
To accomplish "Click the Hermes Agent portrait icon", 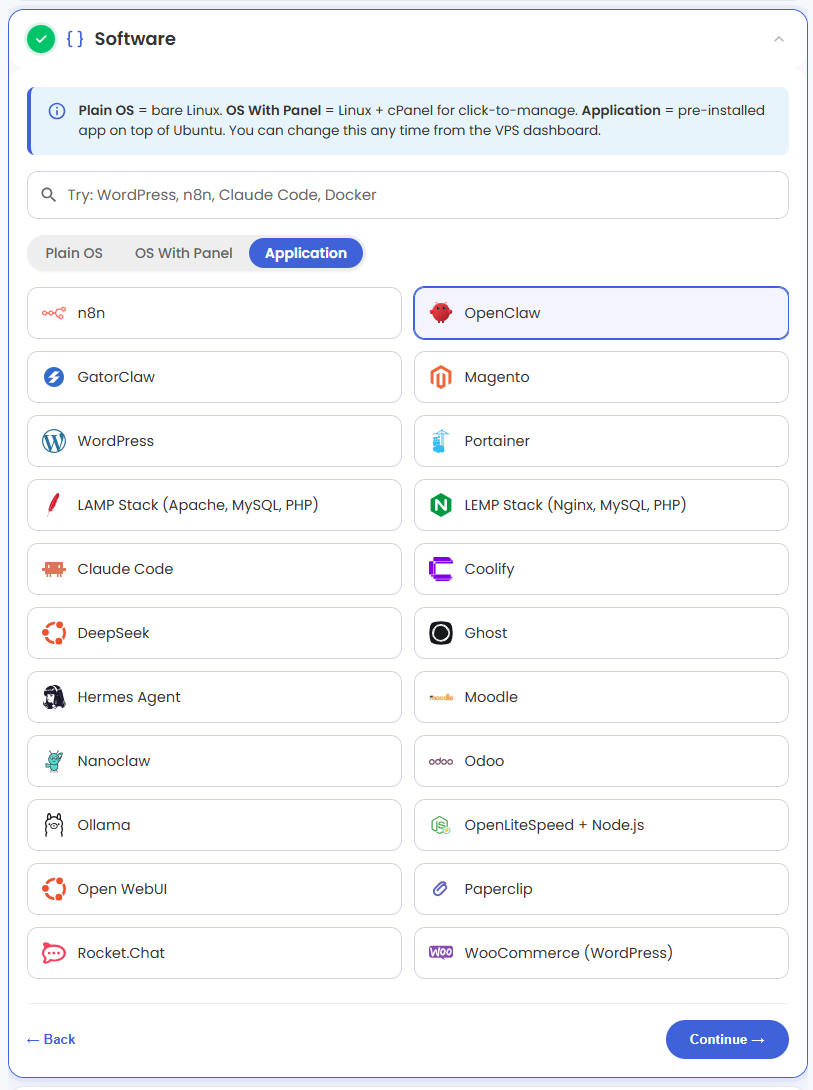I will [x=54, y=697].
